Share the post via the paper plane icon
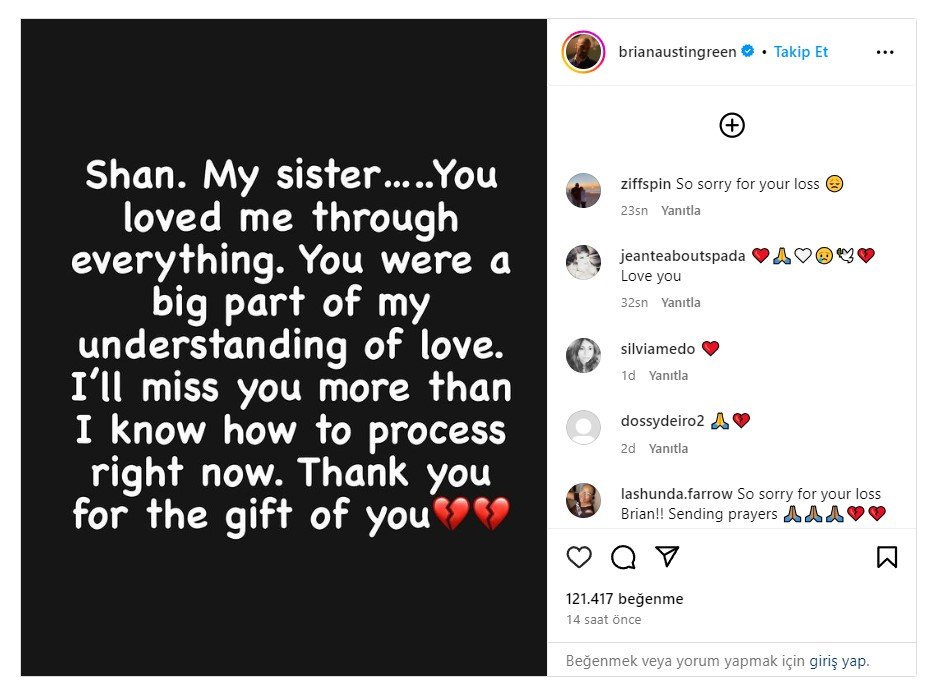Image resolution: width=944 pixels, height=692 pixels. (x=666, y=557)
